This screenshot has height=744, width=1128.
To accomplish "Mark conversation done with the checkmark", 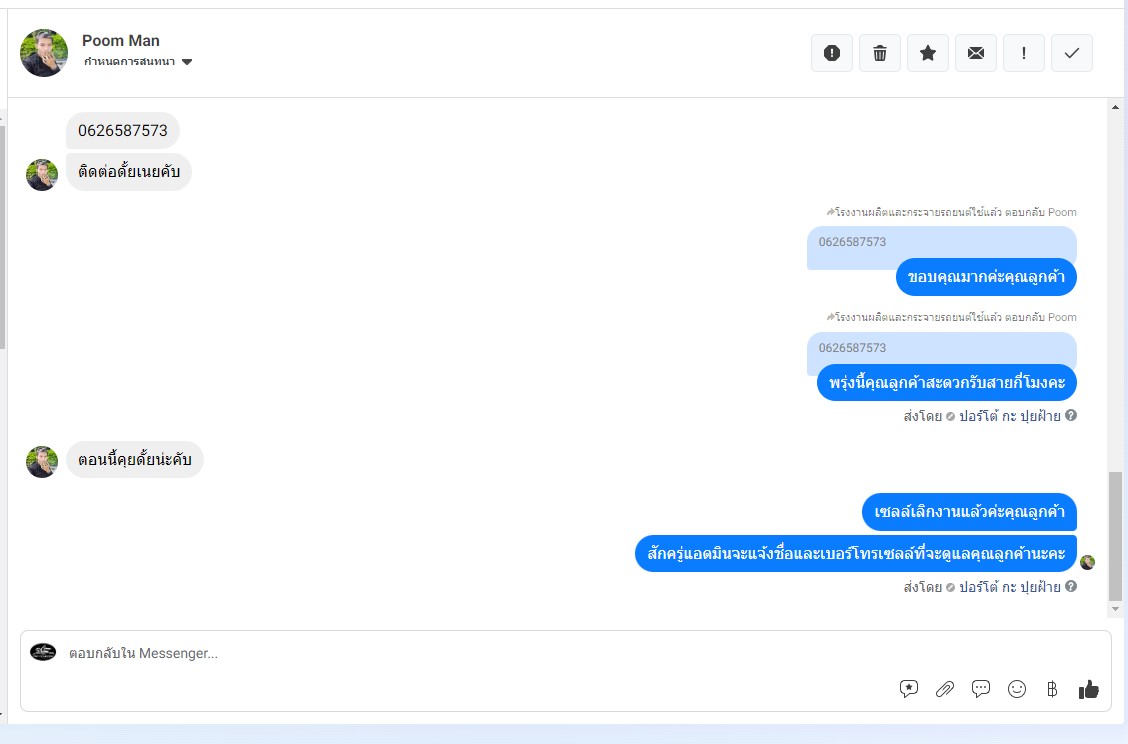I will (x=1072, y=53).
